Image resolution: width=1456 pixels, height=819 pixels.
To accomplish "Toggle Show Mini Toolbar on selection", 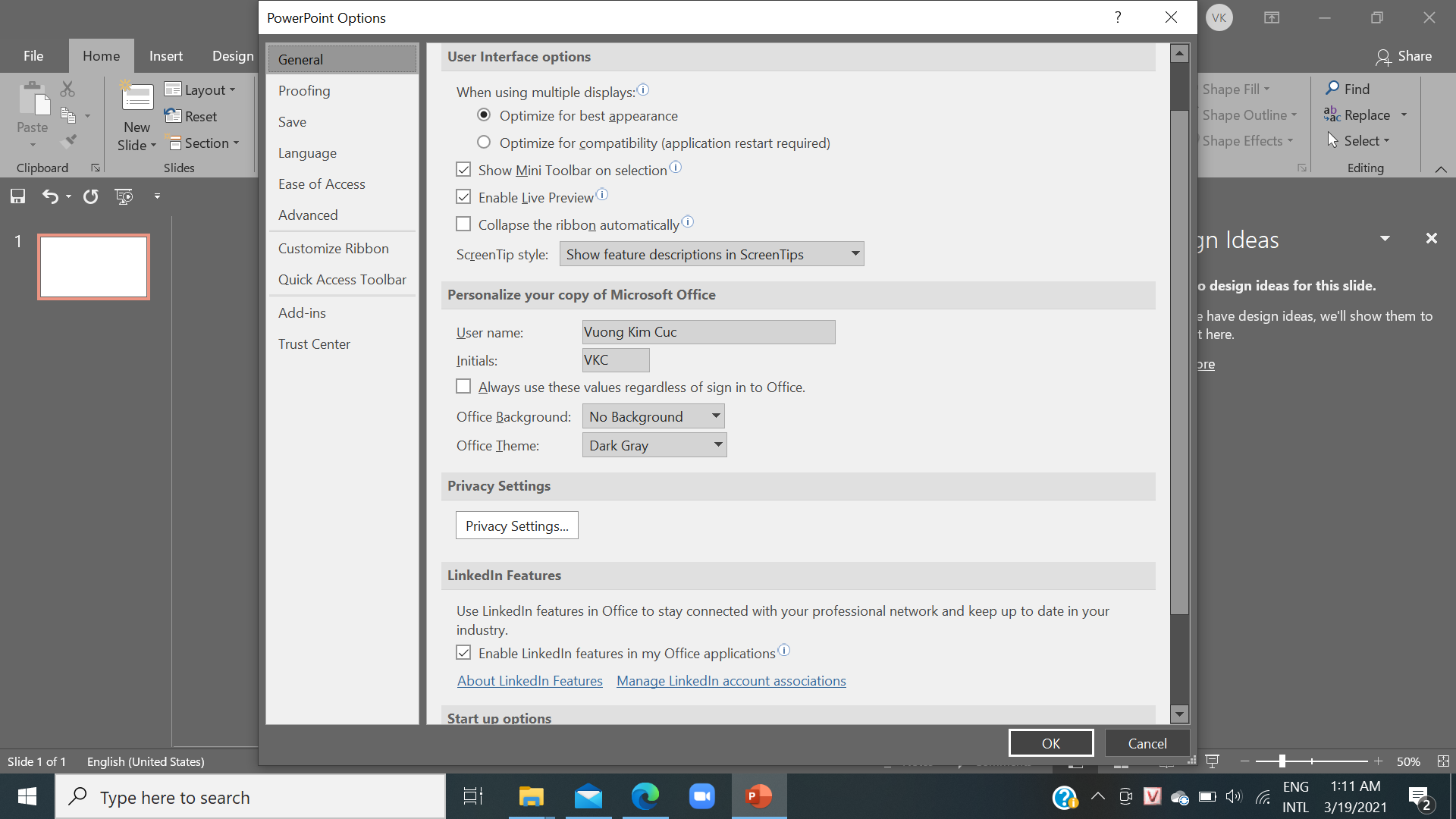I will coord(463,170).
